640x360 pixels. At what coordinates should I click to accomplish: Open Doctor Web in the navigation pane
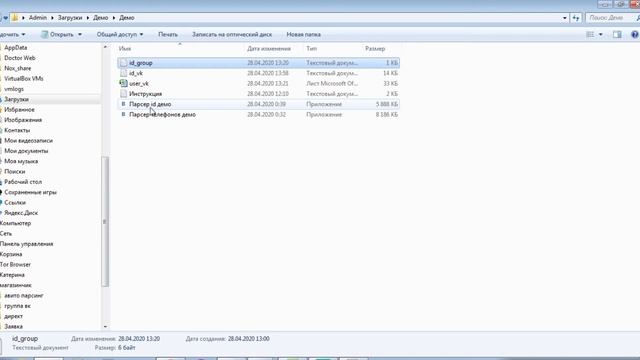(x=20, y=58)
